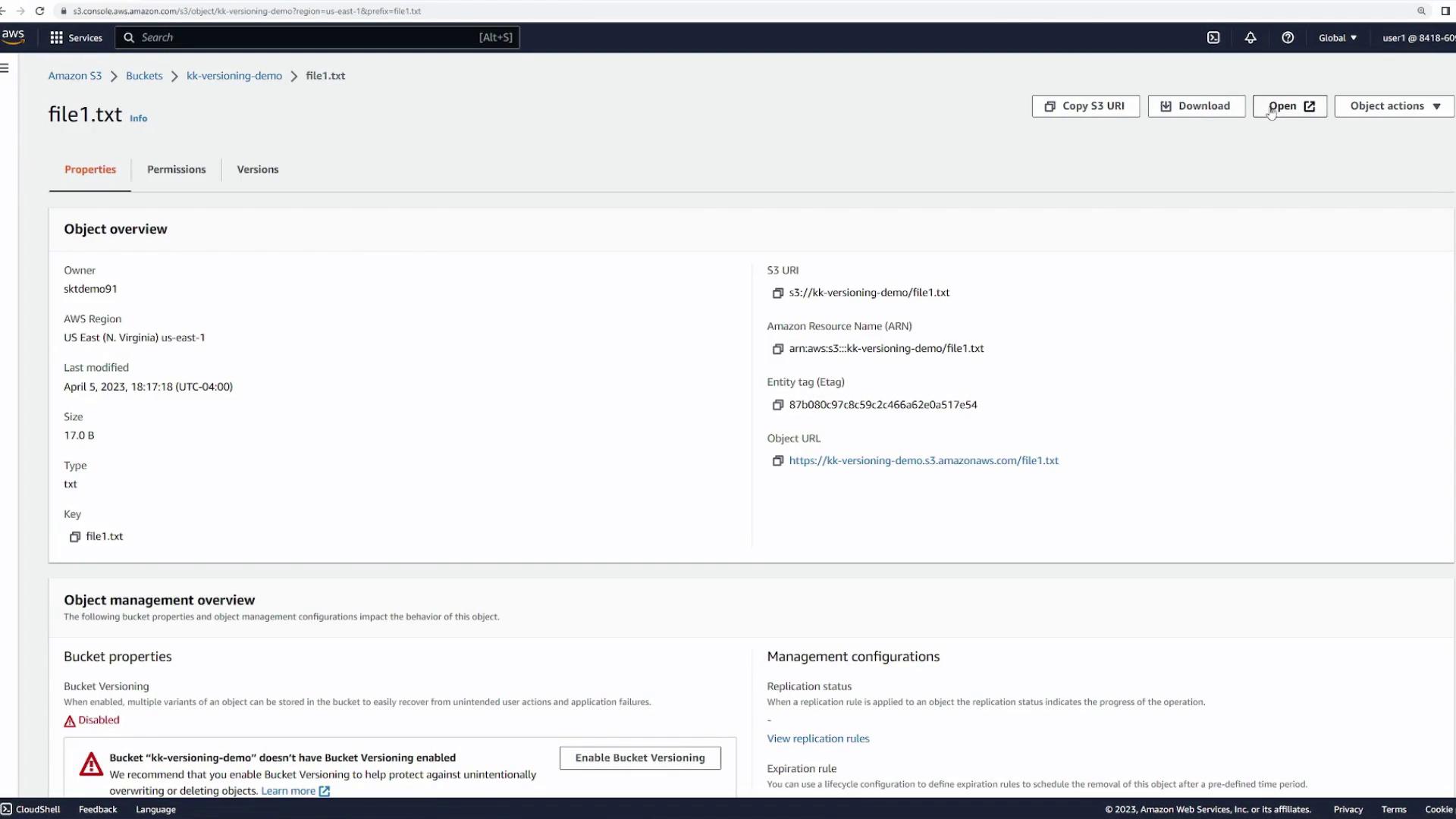This screenshot has width=1456, height=819.
Task: Copy the Object URL icon
Action: pyautogui.click(x=777, y=461)
